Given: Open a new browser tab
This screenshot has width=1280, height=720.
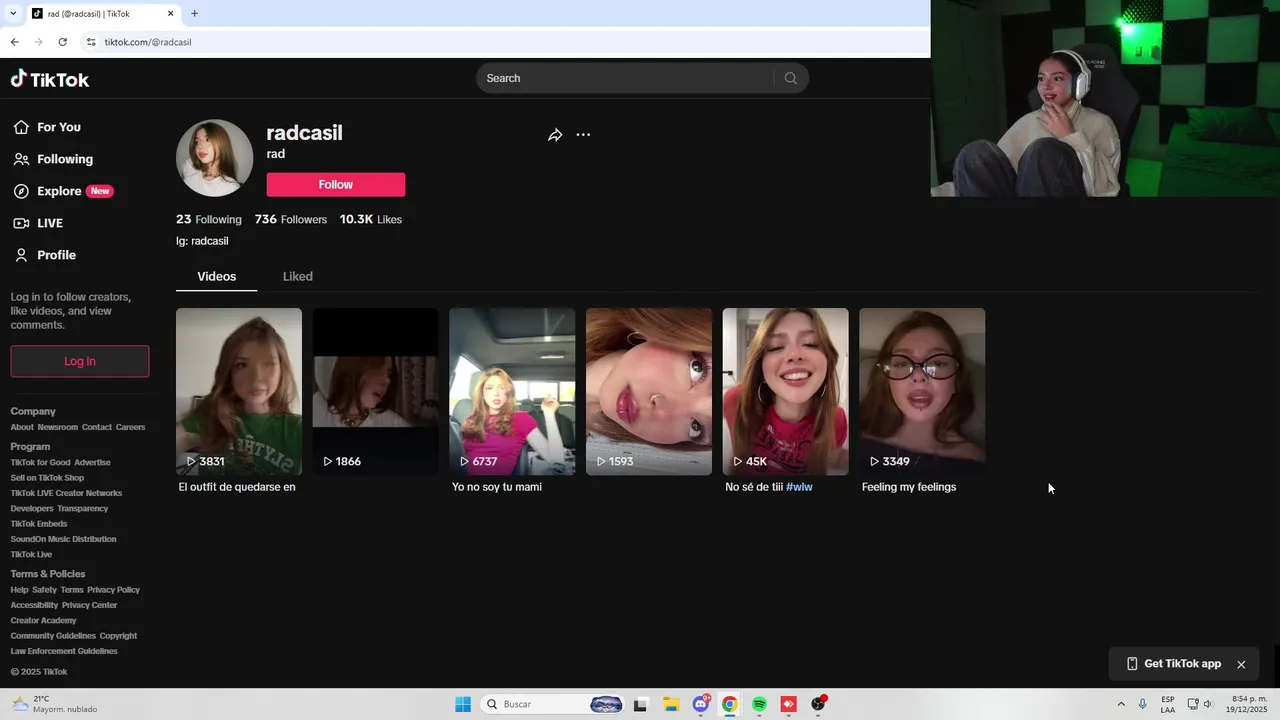Looking at the screenshot, I should click(x=194, y=13).
